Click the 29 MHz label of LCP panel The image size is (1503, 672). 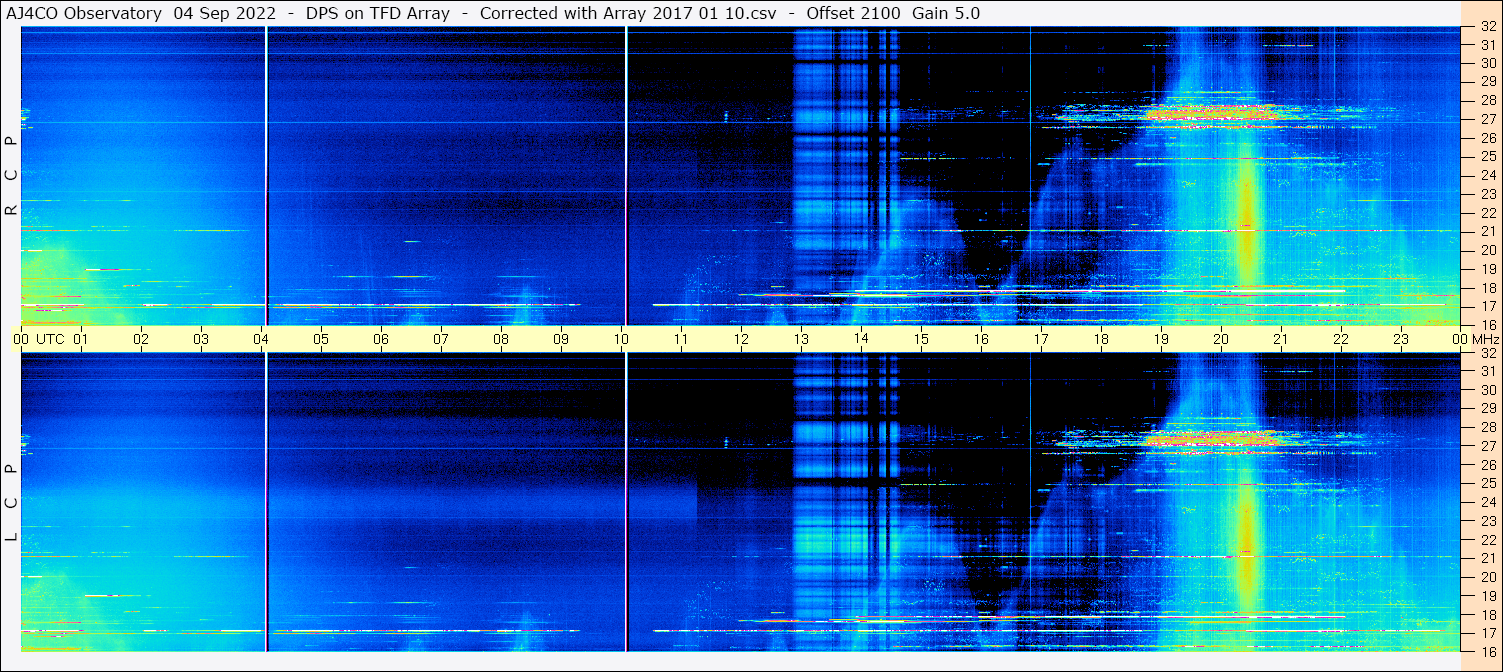[1487, 409]
